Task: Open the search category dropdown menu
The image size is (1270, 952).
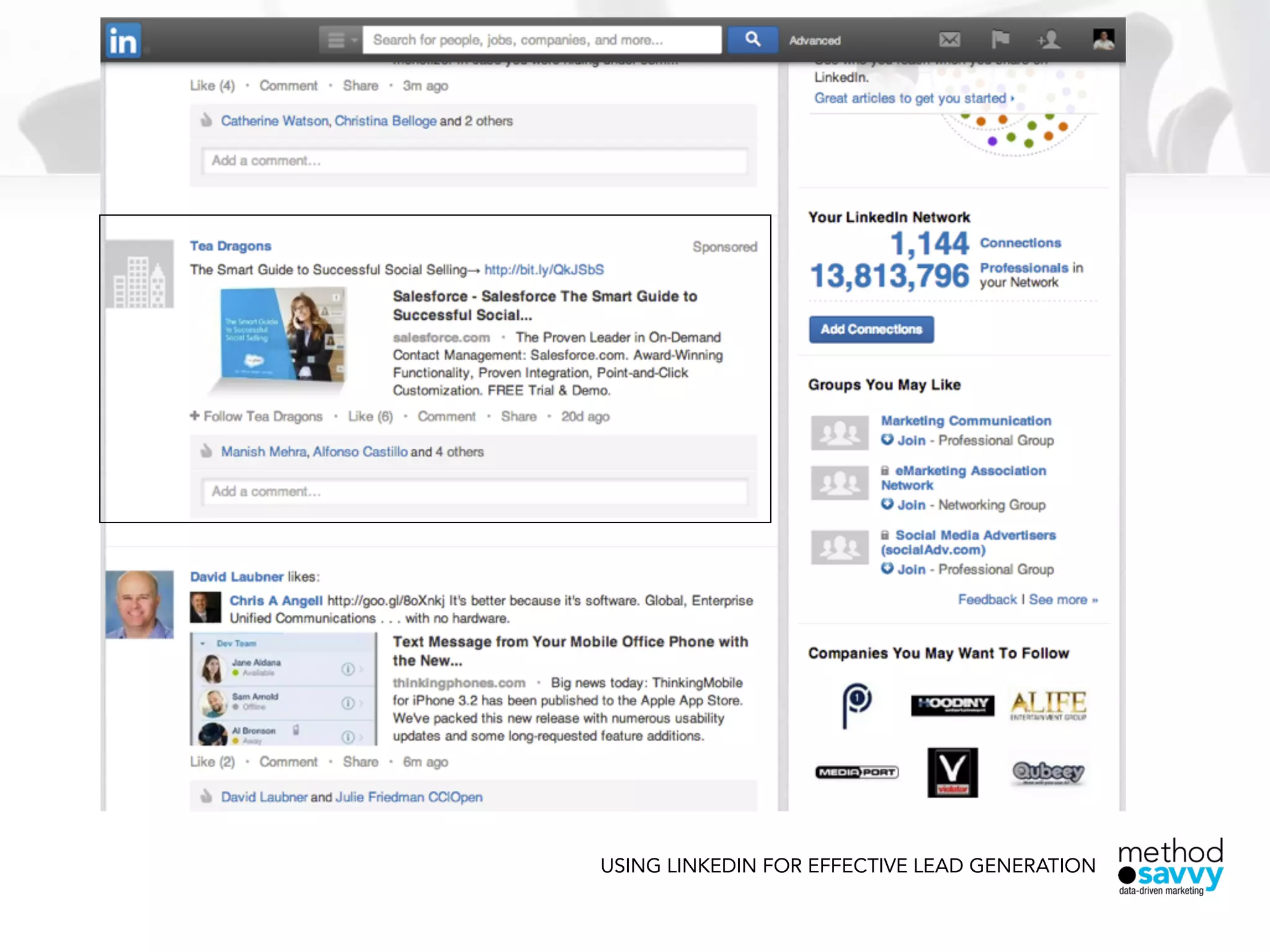Action: pyautogui.click(x=340, y=40)
